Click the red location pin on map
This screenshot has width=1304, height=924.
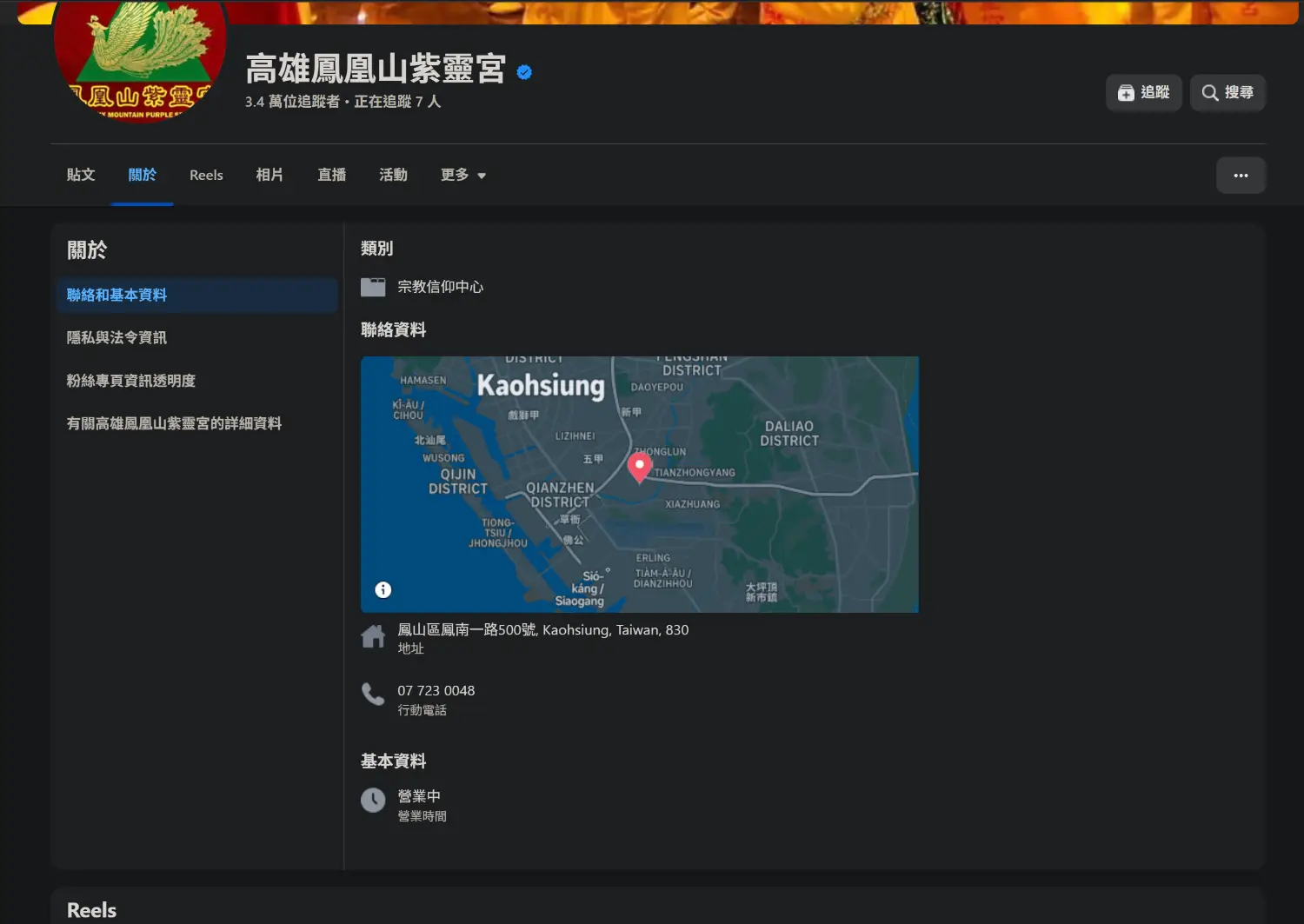[640, 466]
